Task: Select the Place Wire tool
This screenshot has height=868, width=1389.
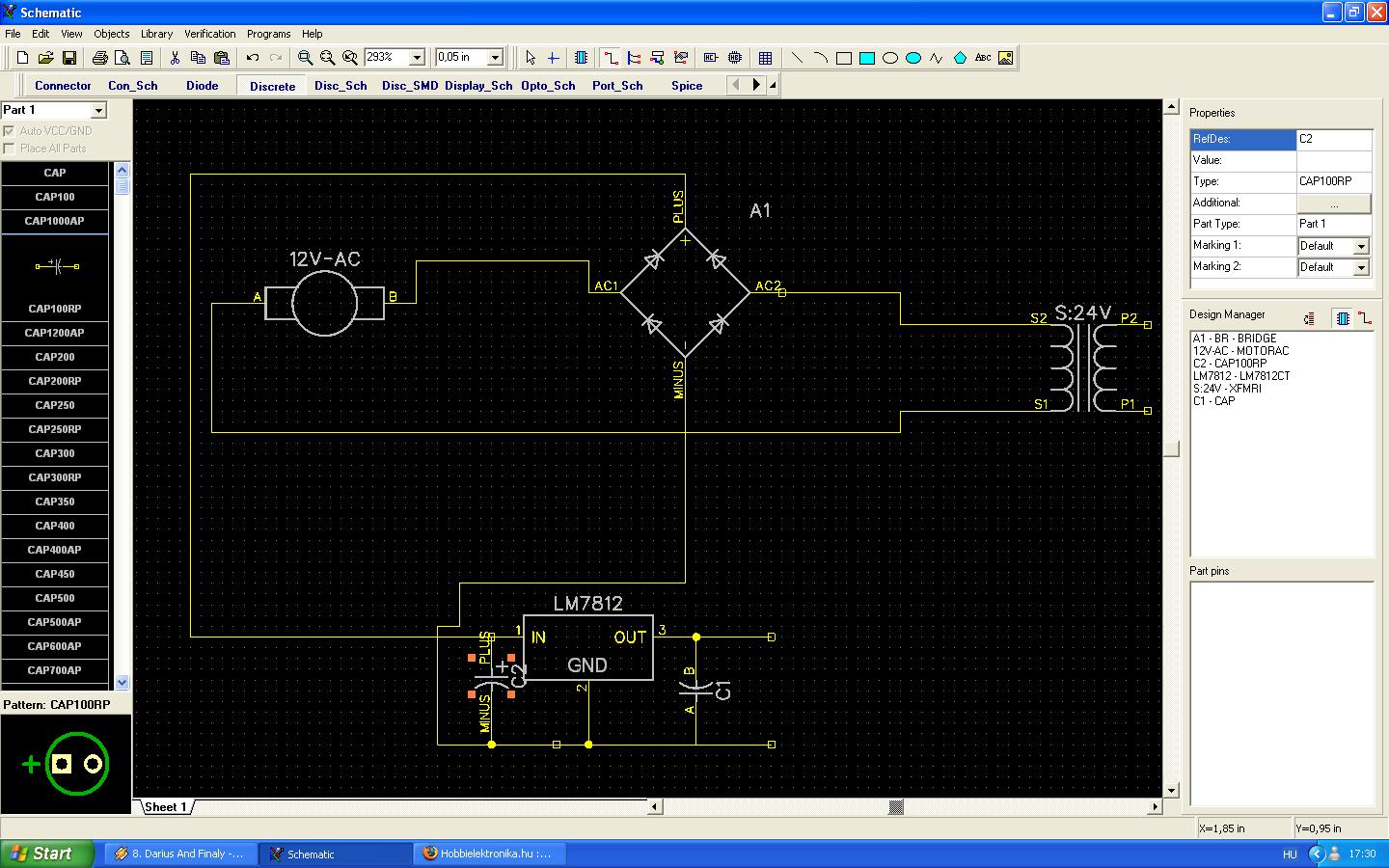Action: point(611,58)
